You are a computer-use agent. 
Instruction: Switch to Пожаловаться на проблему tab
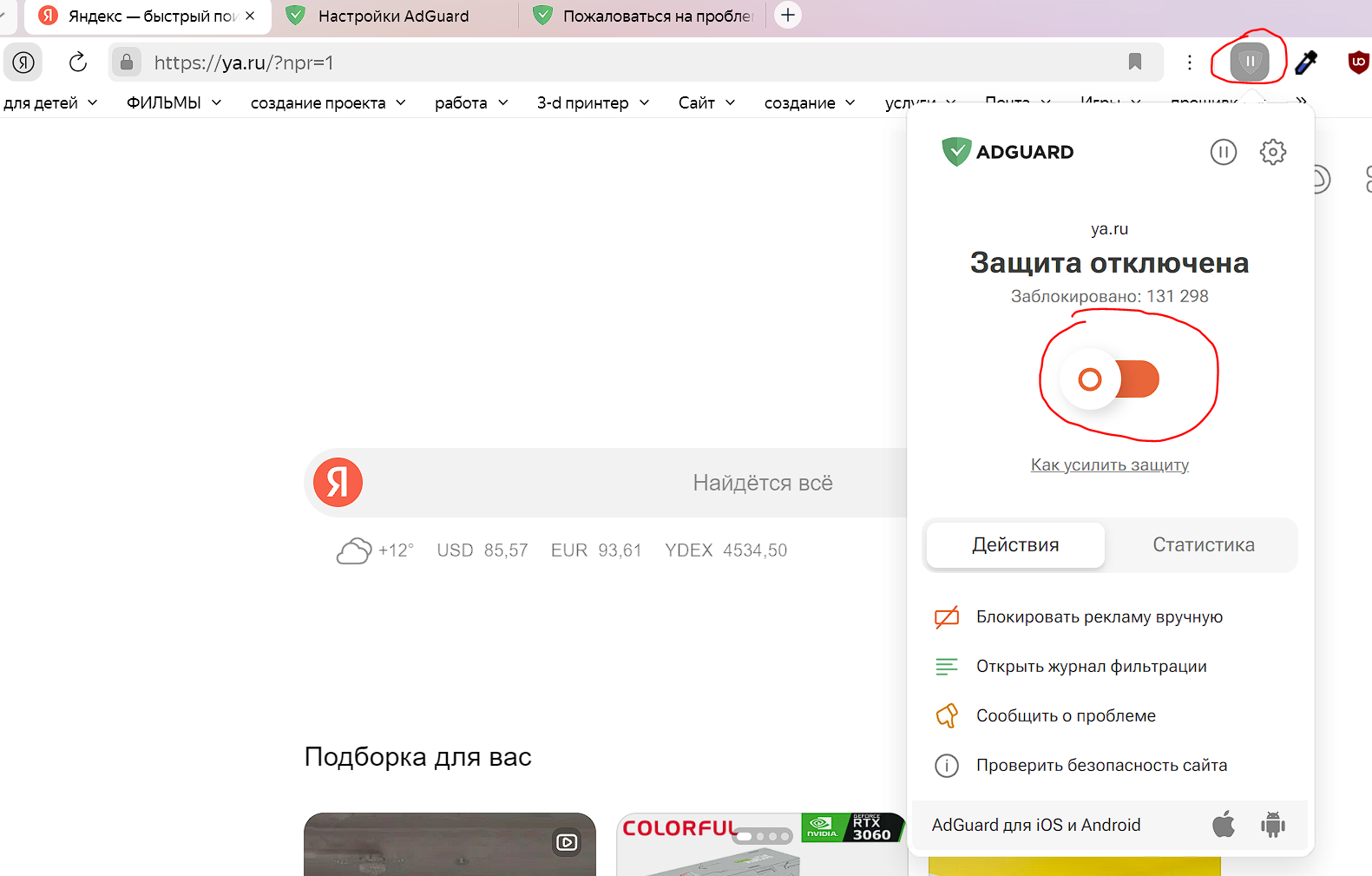pyautogui.click(x=642, y=16)
